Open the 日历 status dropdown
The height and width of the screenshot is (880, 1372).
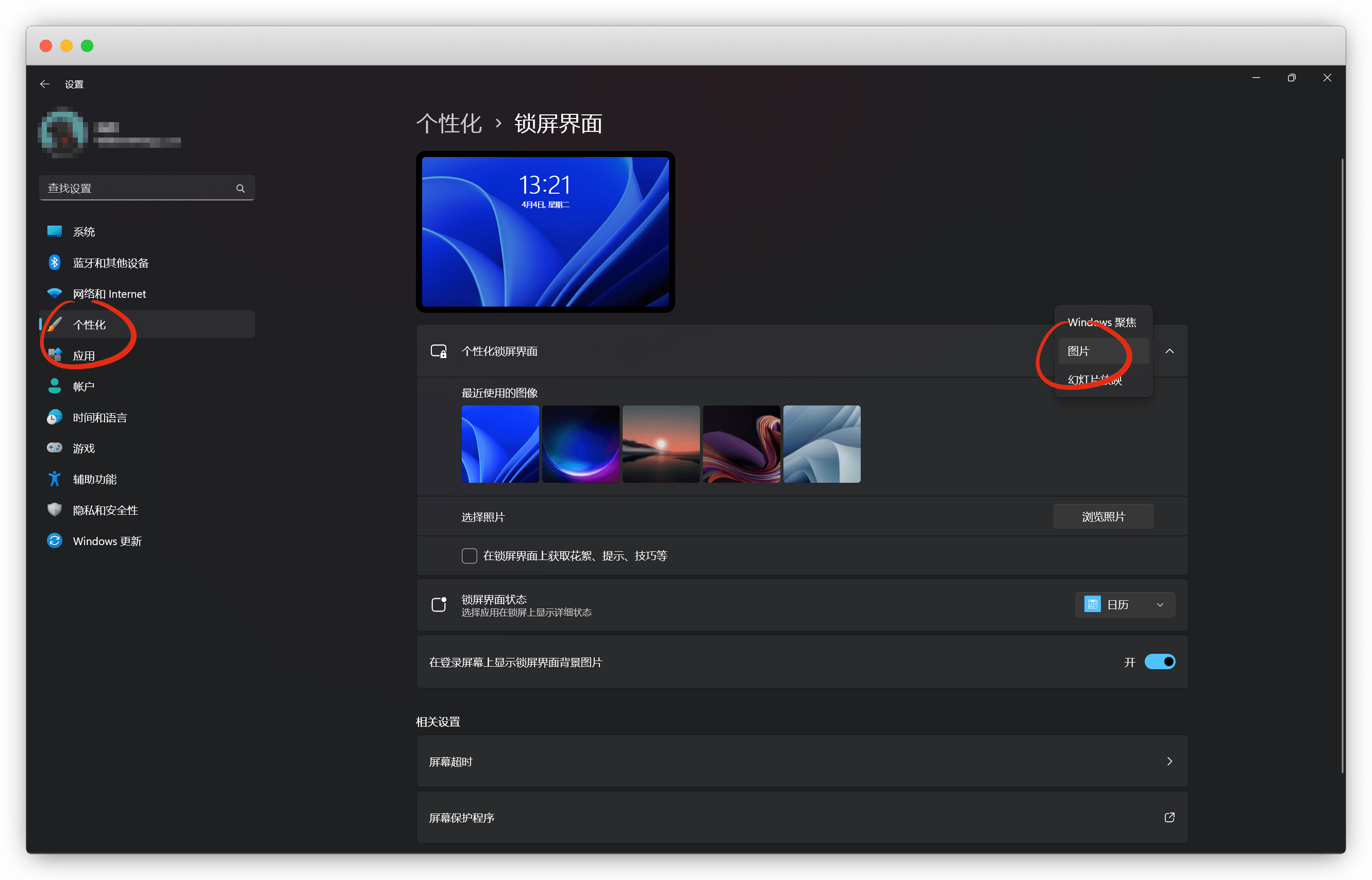click(1125, 604)
